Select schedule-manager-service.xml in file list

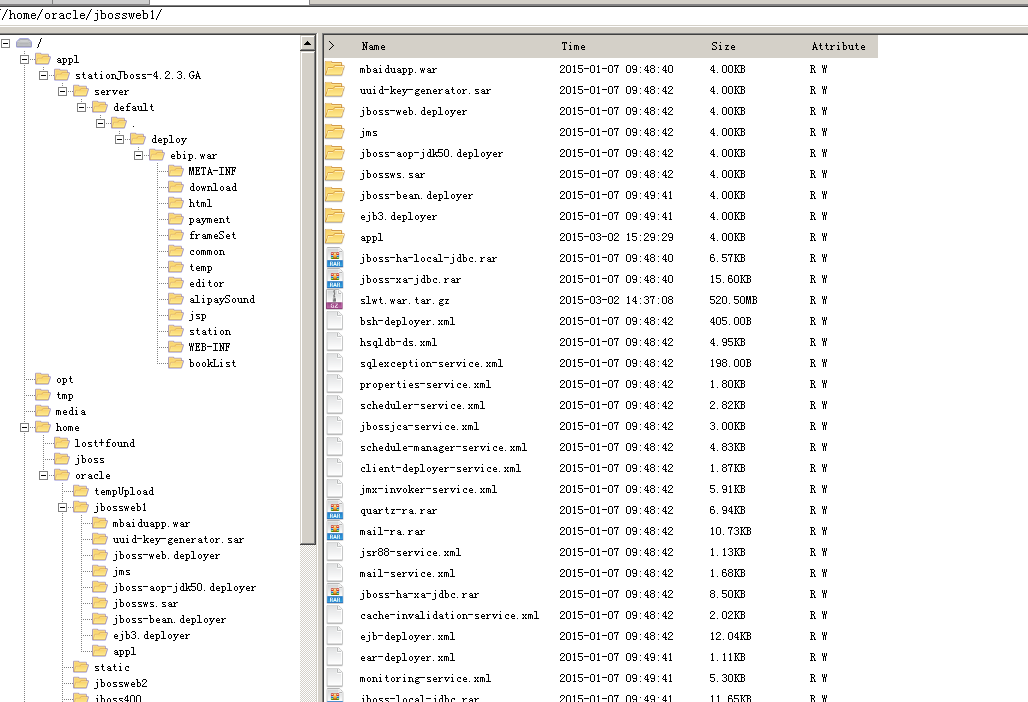[443, 447]
